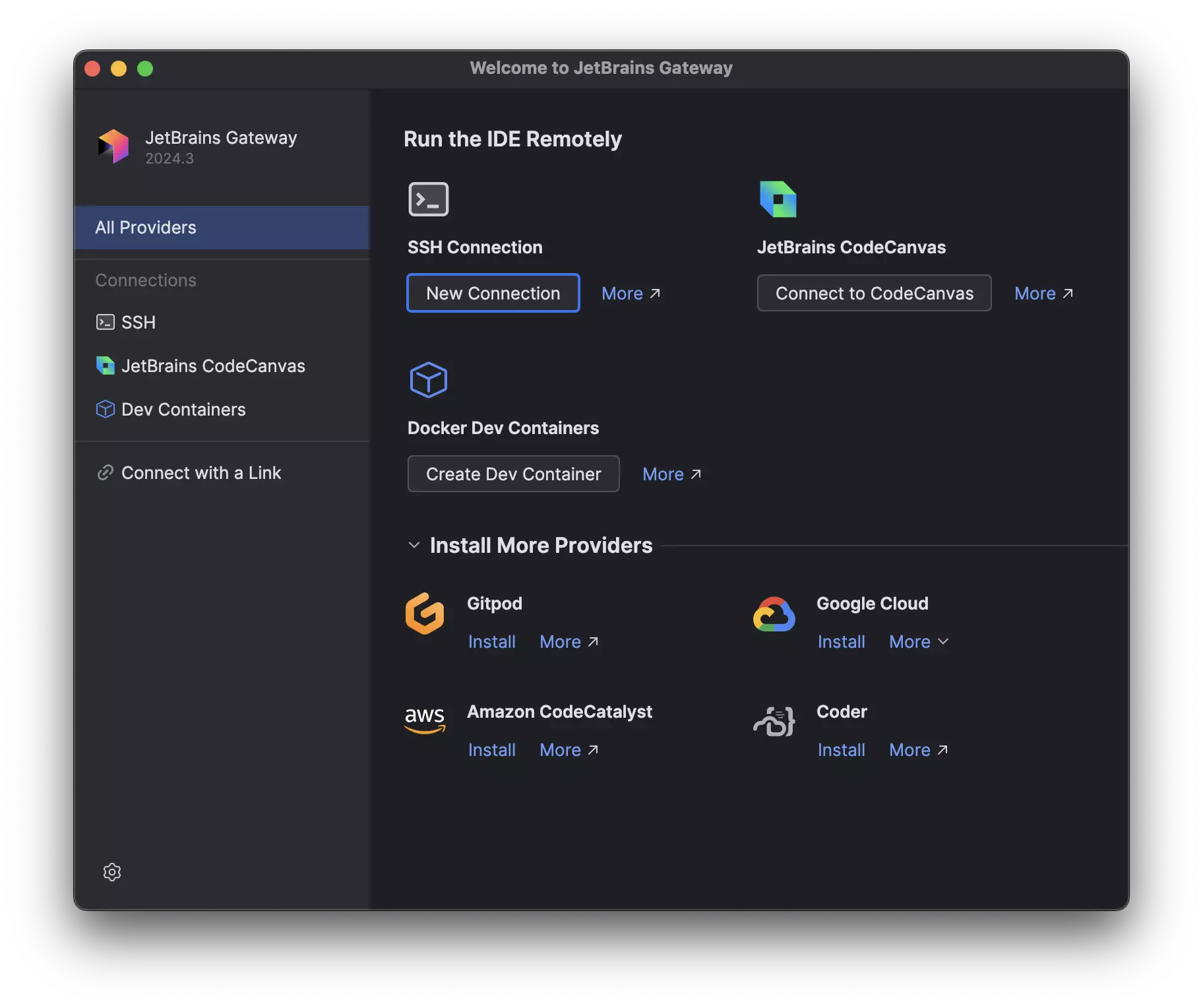This screenshot has width=1203, height=1008.
Task: Select All Providers in the sidebar
Action: pyautogui.click(x=222, y=228)
